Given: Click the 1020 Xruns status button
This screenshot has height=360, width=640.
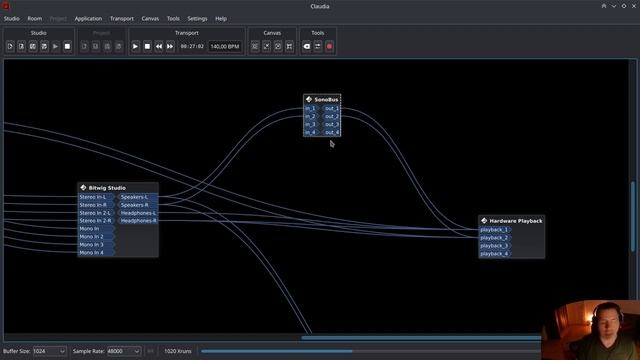Looking at the screenshot, I should (178, 351).
